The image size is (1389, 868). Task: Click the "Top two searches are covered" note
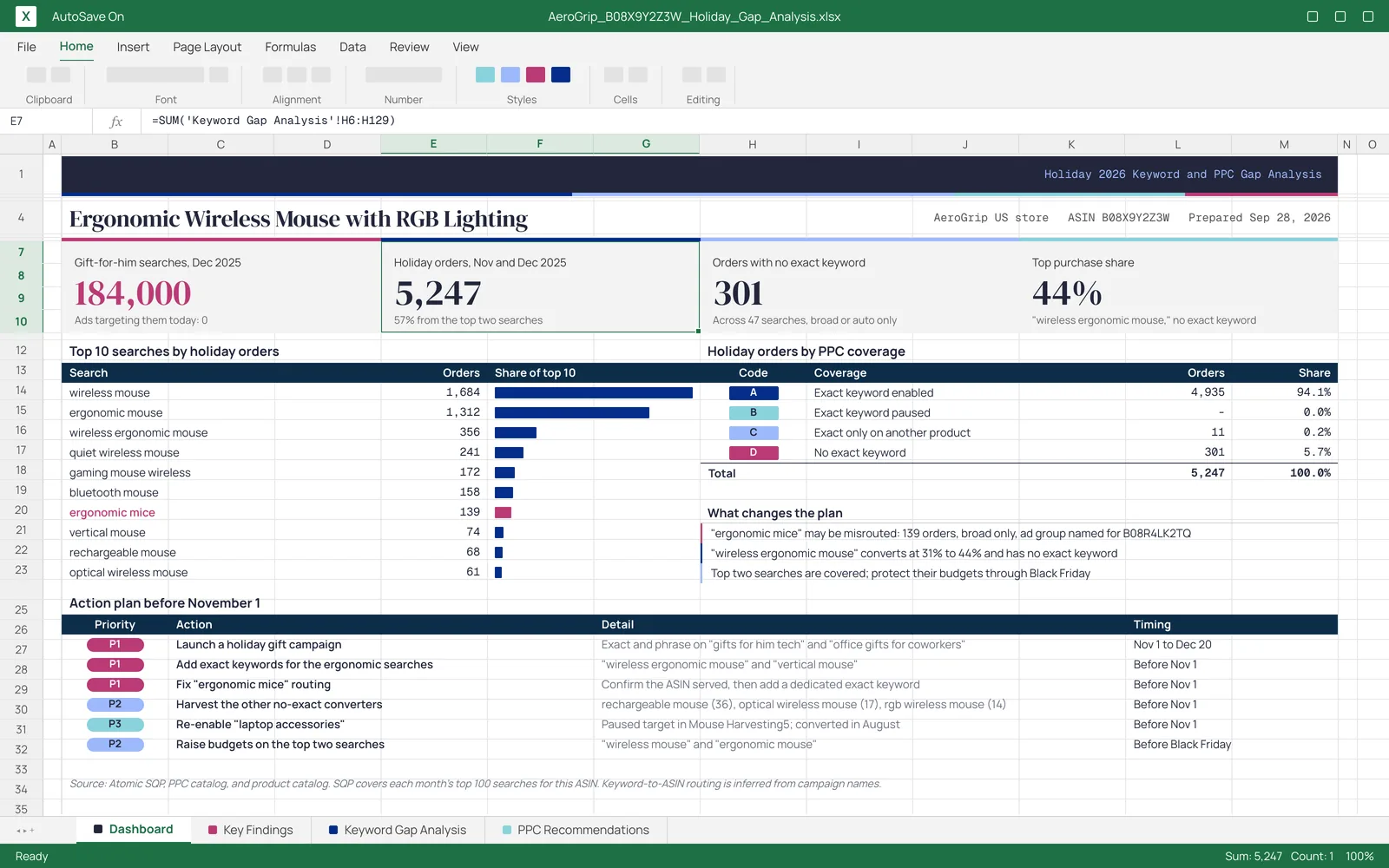pos(900,574)
